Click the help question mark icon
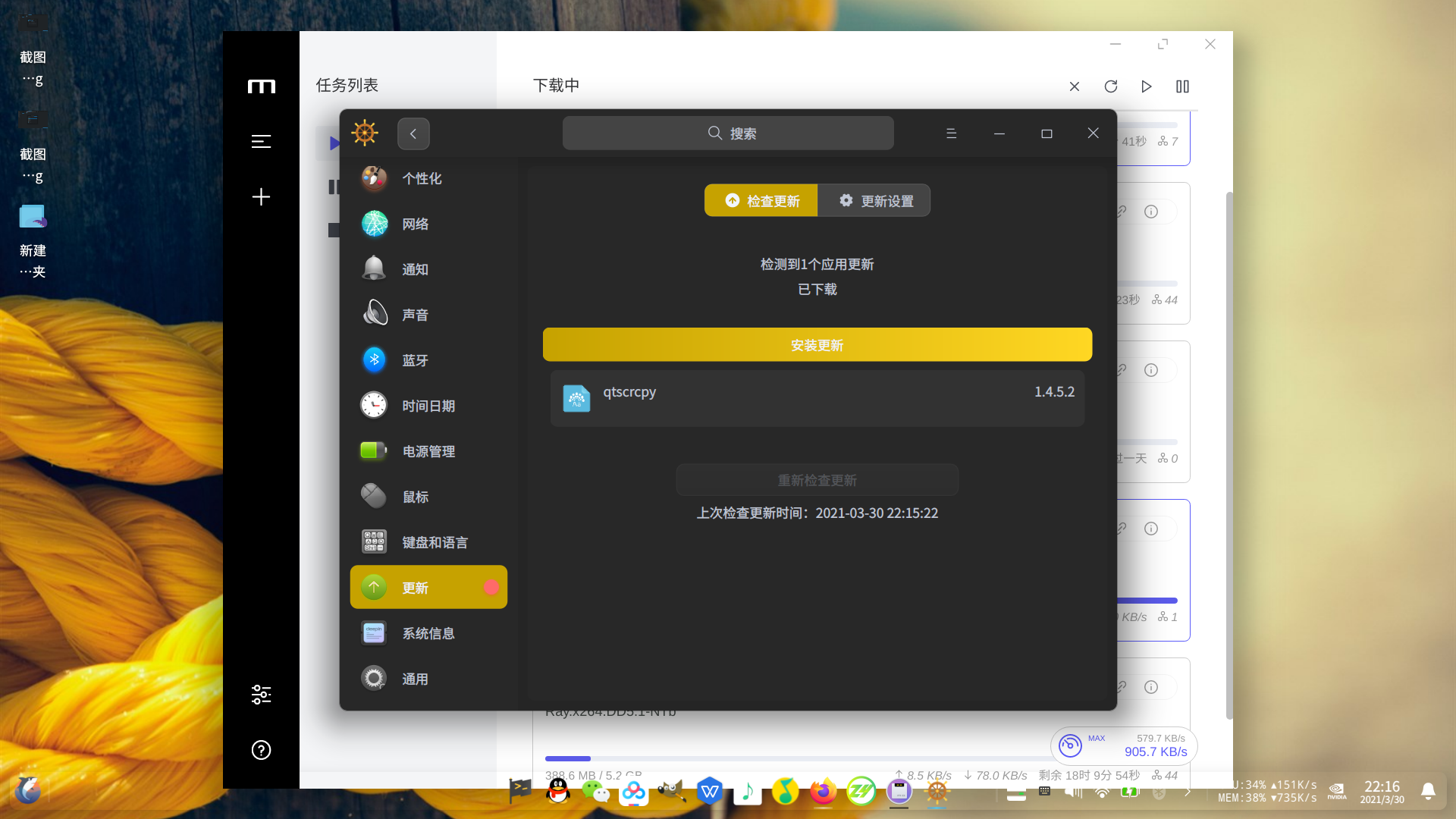The width and height of the screenshot is (1456, 819). tap(261, 750)
